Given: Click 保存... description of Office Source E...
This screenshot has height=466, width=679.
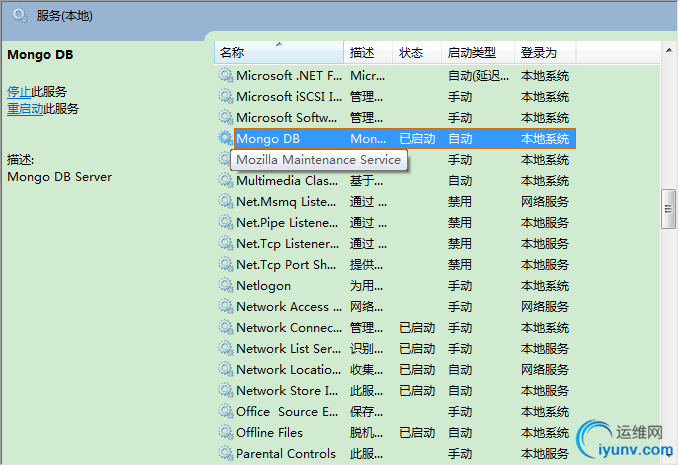Looking at the screenshot, I should (x=366, y=411).
